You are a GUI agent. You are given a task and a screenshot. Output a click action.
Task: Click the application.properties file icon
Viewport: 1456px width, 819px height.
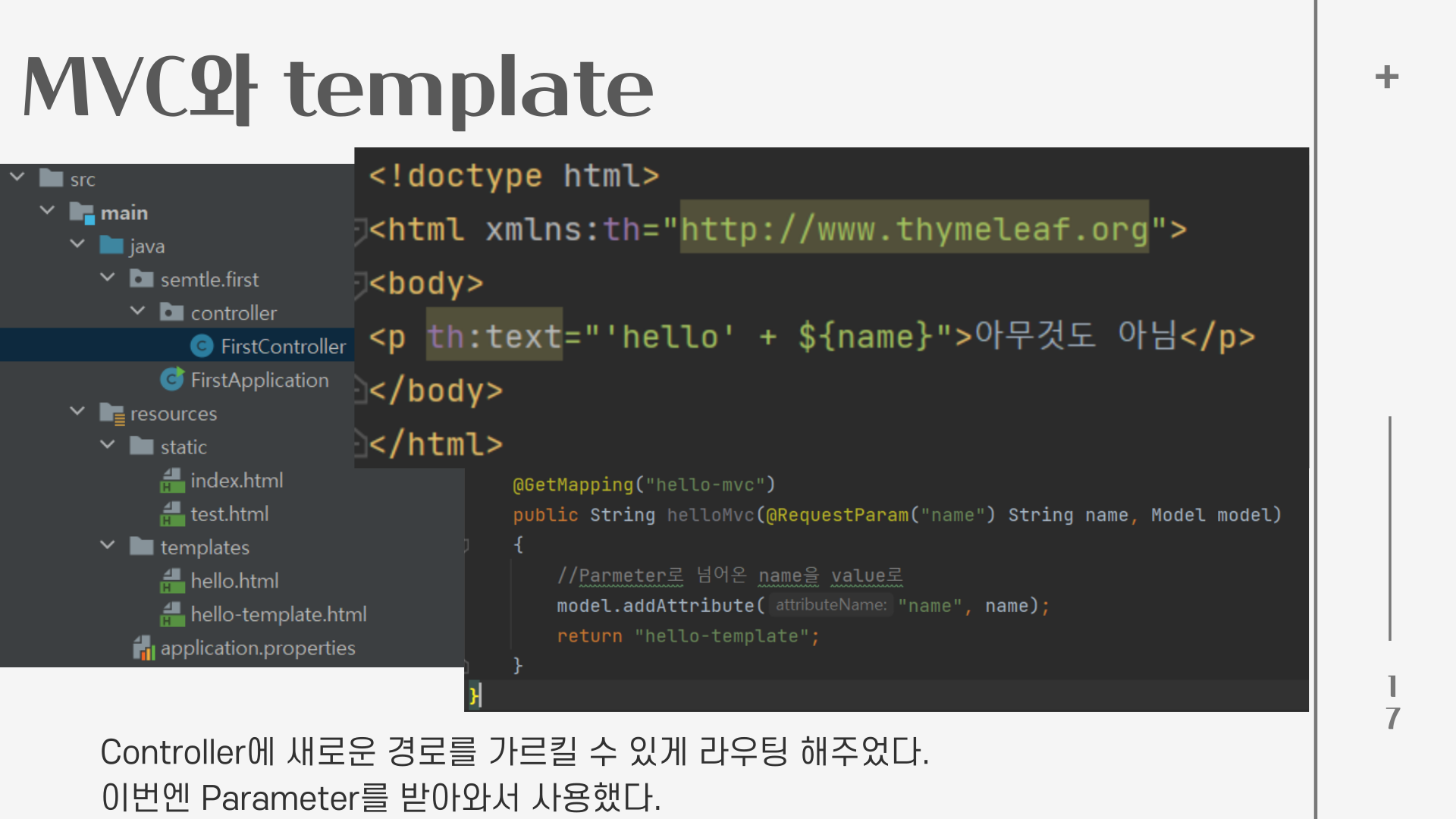coord(143,648)
